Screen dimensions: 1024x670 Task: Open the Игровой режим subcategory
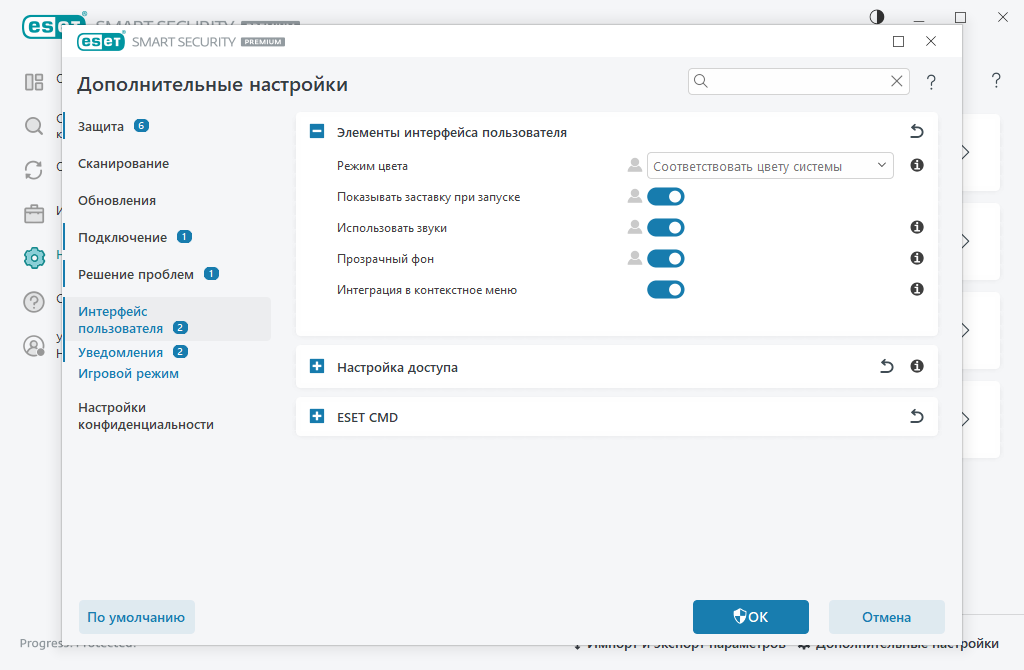129,374
